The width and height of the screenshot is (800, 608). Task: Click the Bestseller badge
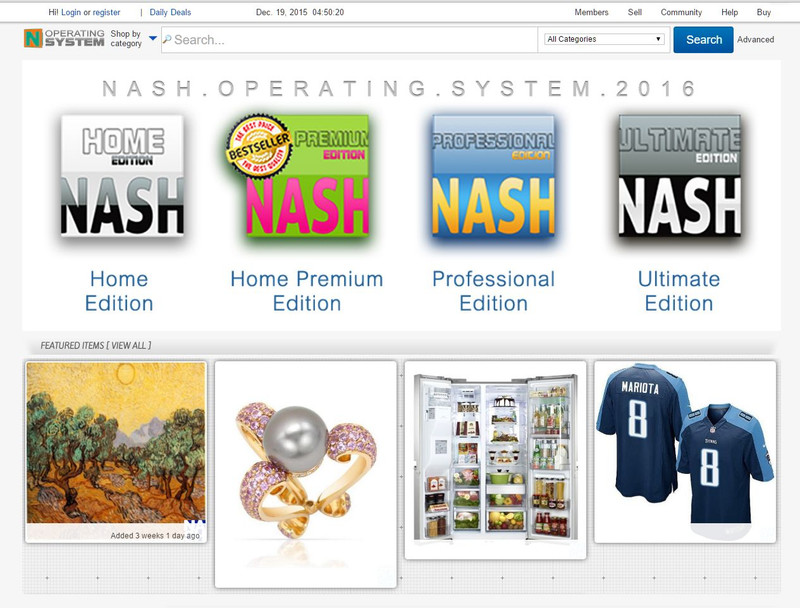[x=259, y=145]
